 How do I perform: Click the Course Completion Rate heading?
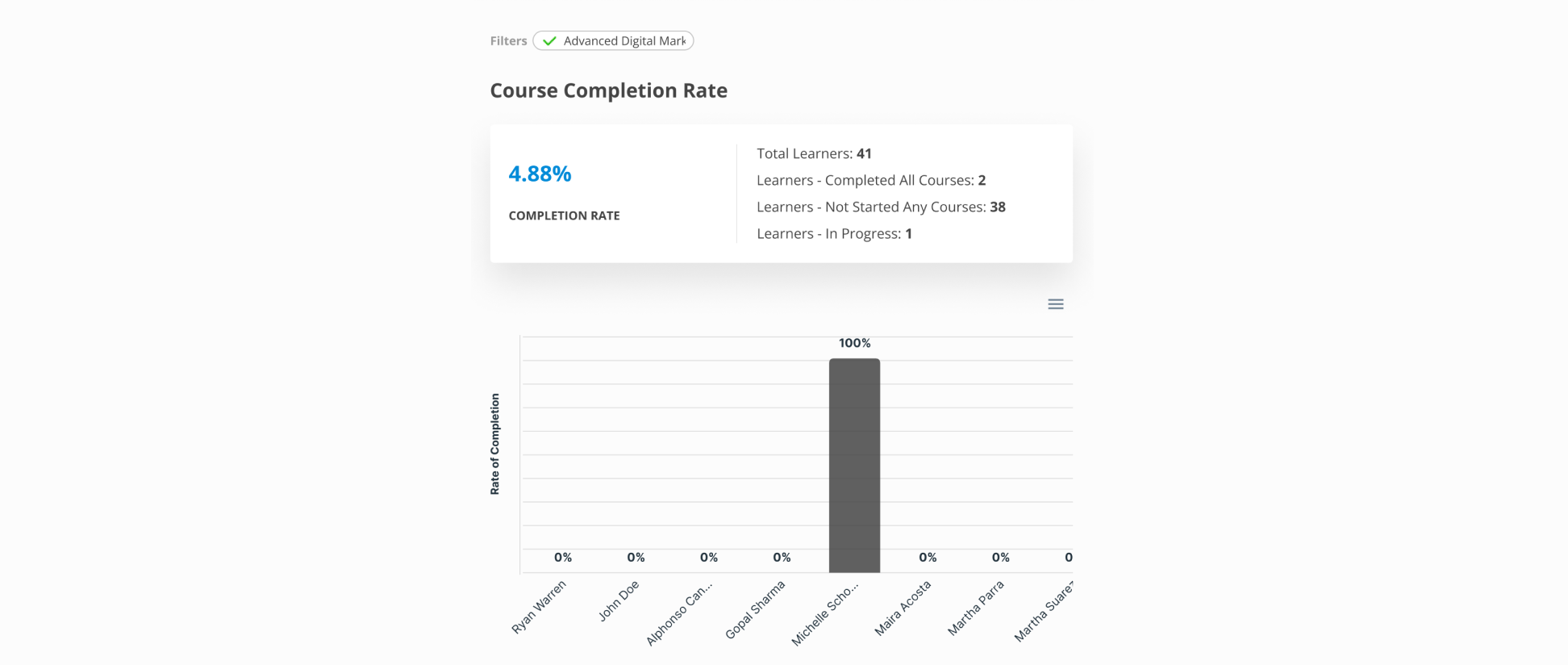[608, 90]
